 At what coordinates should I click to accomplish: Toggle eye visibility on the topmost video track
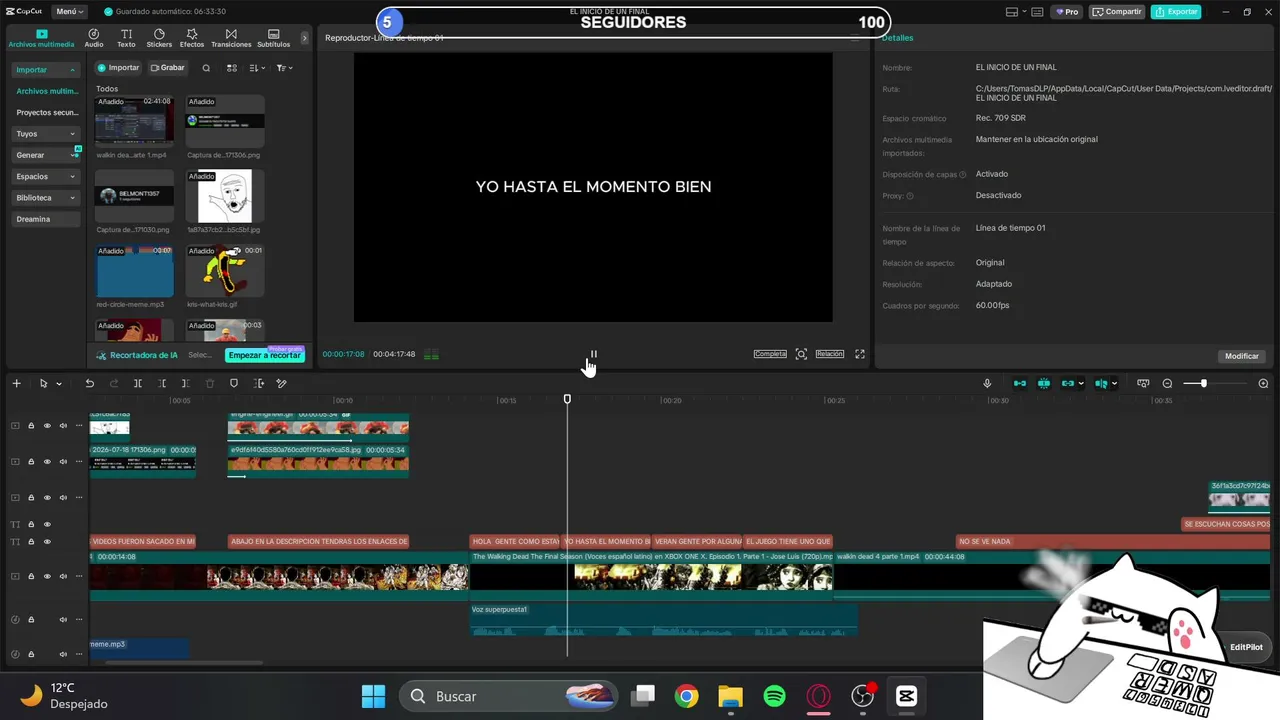[46, 426]
